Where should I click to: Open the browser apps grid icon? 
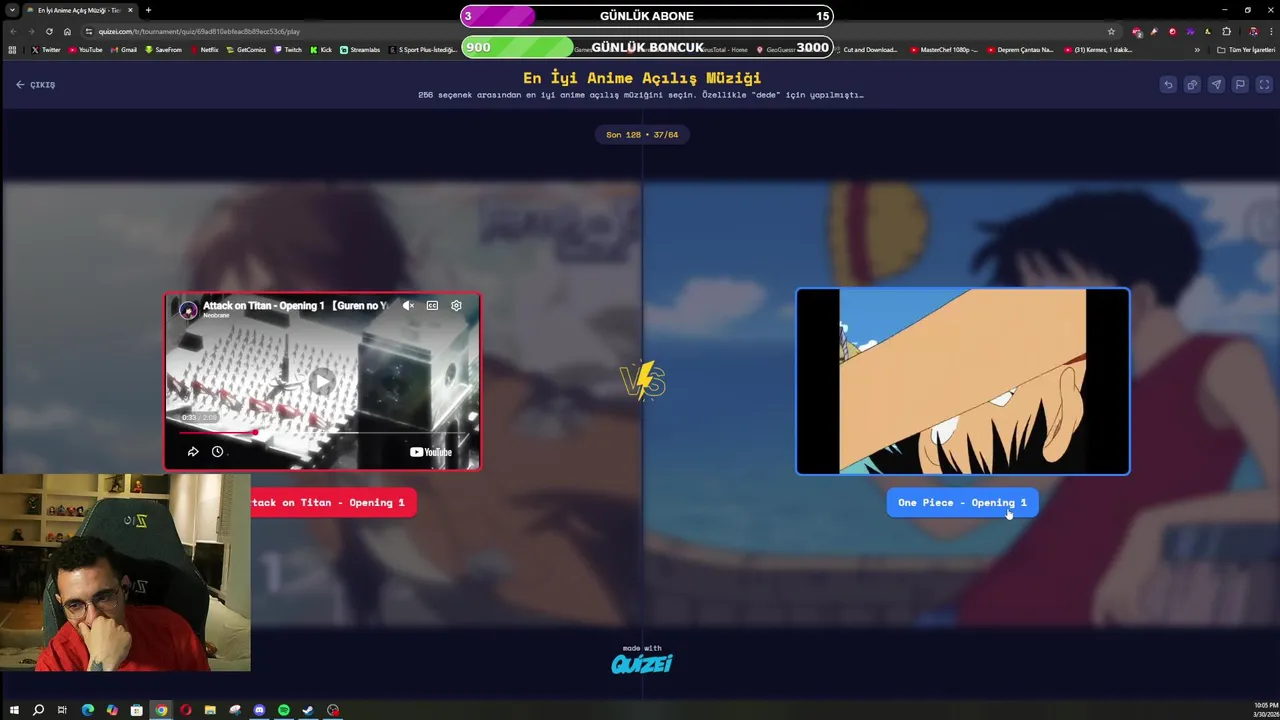pos(12,50)
